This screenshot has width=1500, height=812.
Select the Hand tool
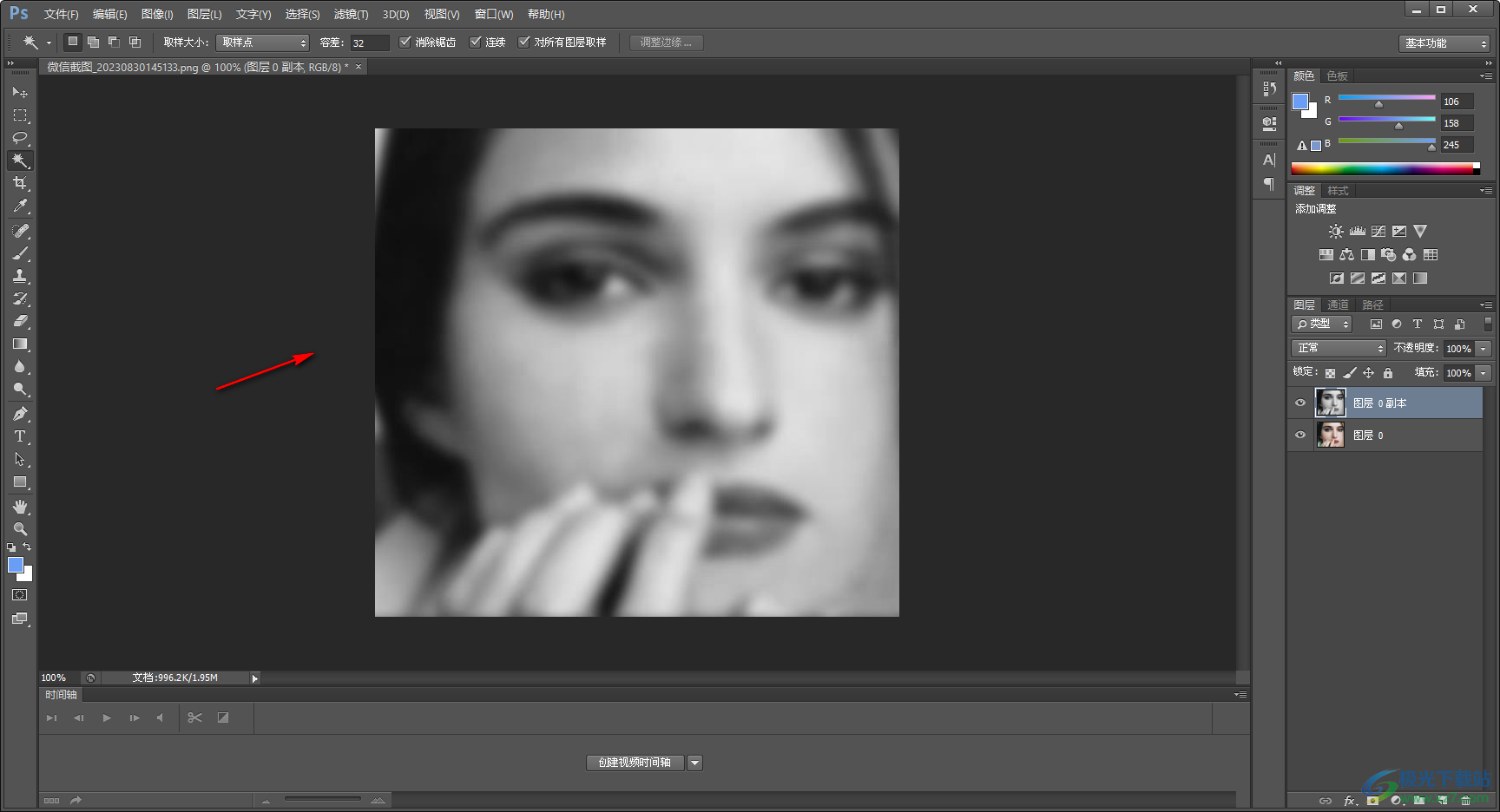(x=20, y=507)
